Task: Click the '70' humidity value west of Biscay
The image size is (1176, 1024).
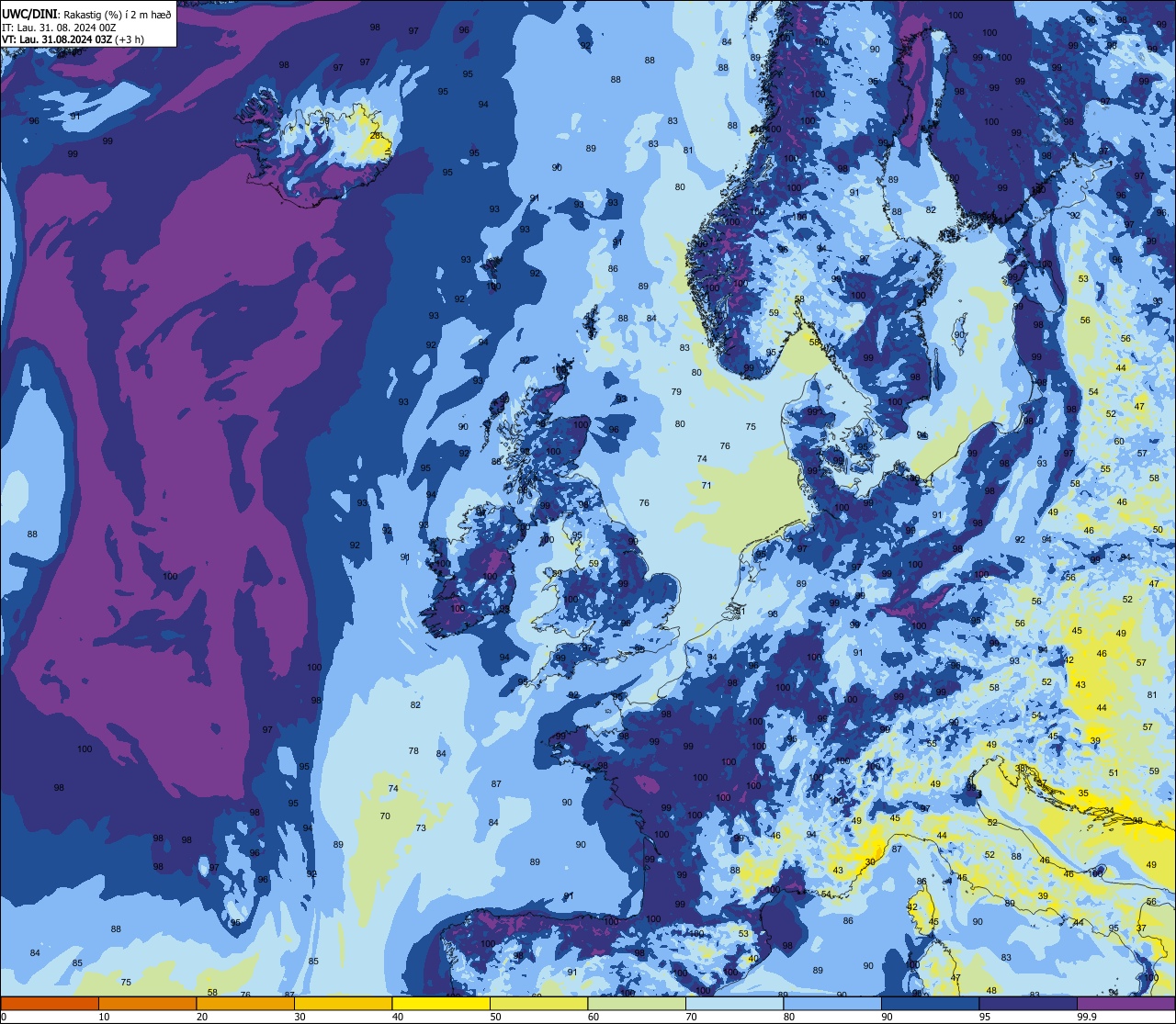Action: pyautogui.click(x=385, y=816)
